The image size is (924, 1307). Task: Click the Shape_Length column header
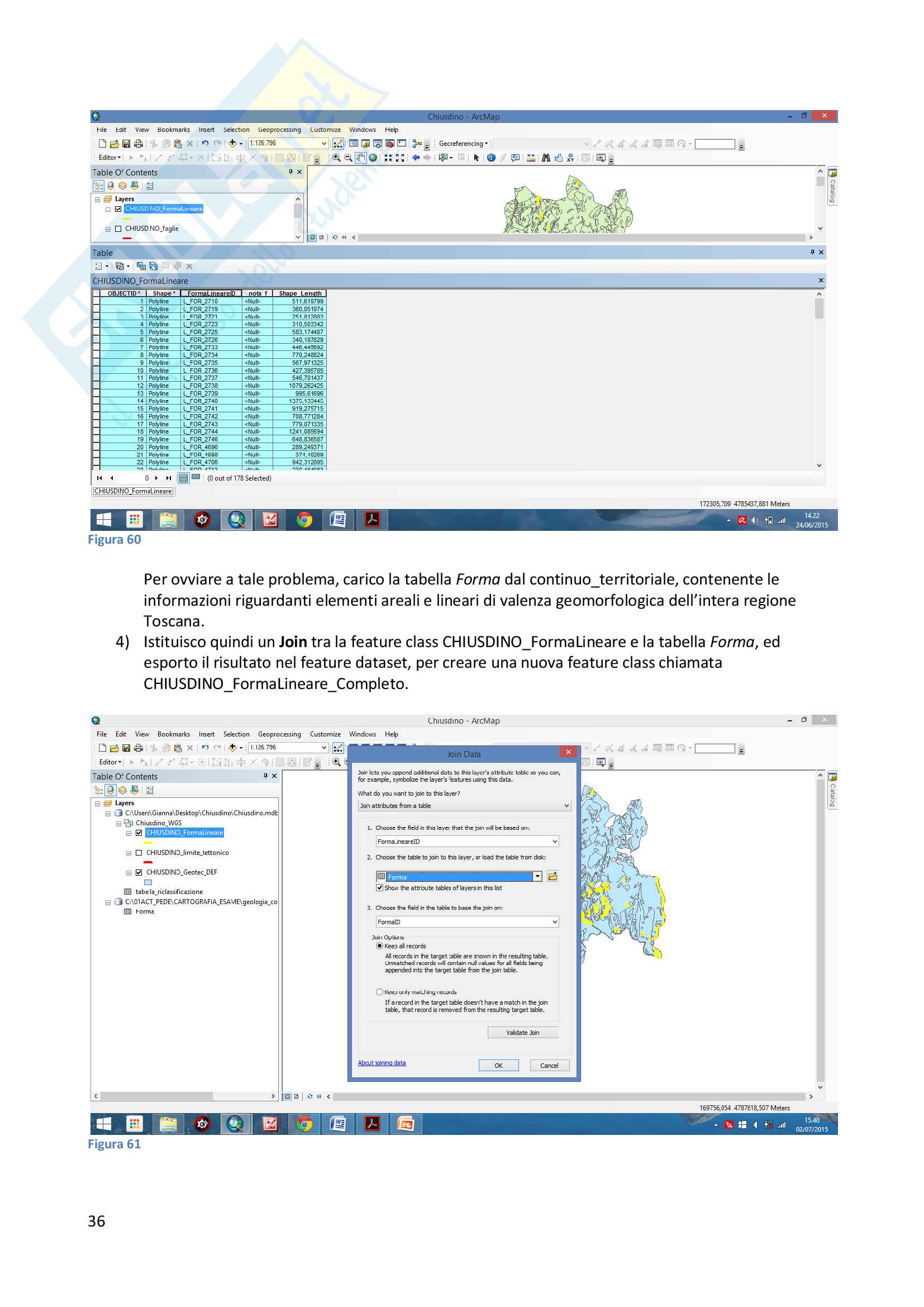click(299, 294)
